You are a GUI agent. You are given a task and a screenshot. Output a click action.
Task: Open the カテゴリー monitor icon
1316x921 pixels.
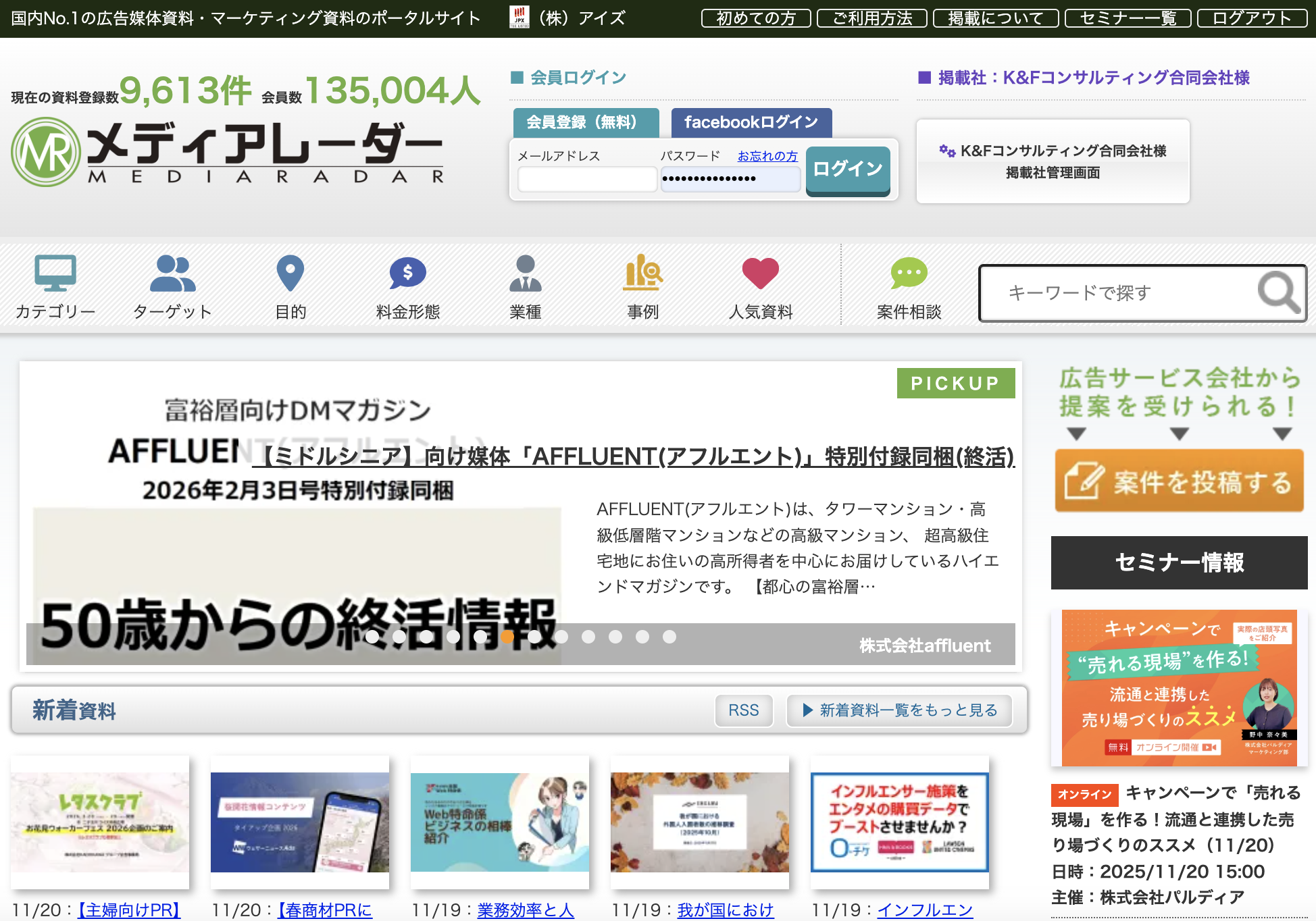point(55,273)
